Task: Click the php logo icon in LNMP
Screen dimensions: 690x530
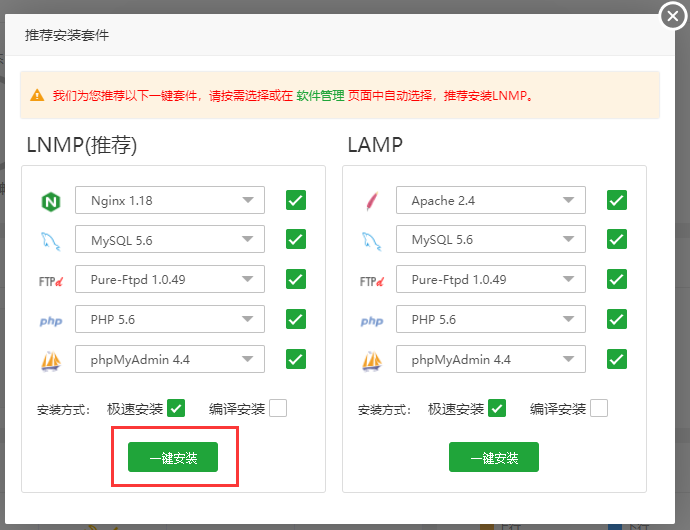Action: coord(51,321)
